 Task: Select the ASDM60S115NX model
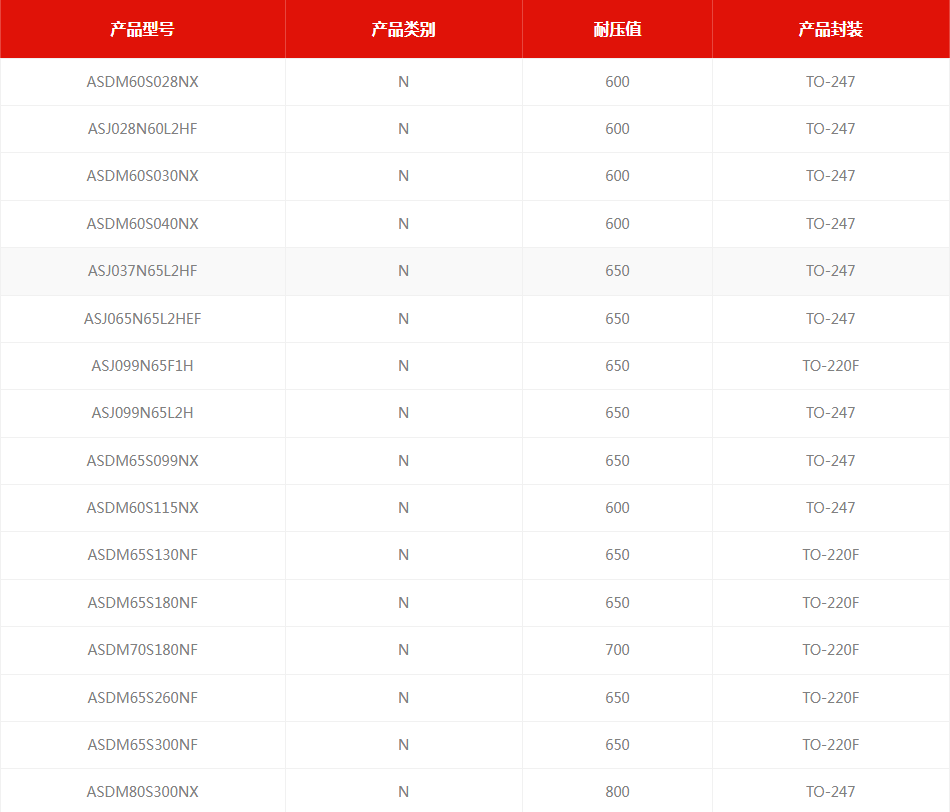click(142, 508)
